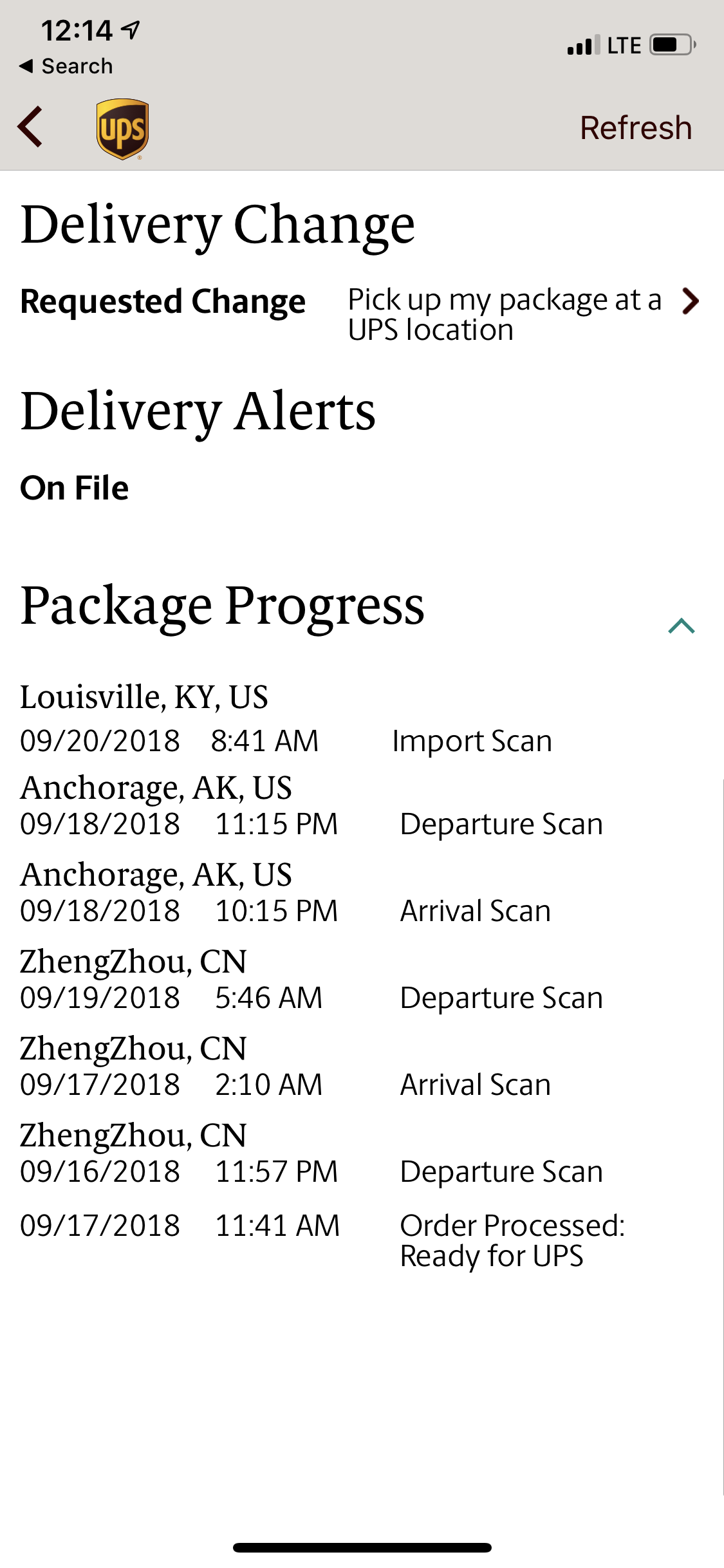Tap the Delivery Change heading
Screen dimensions: 724x1568
coord(218,225)
